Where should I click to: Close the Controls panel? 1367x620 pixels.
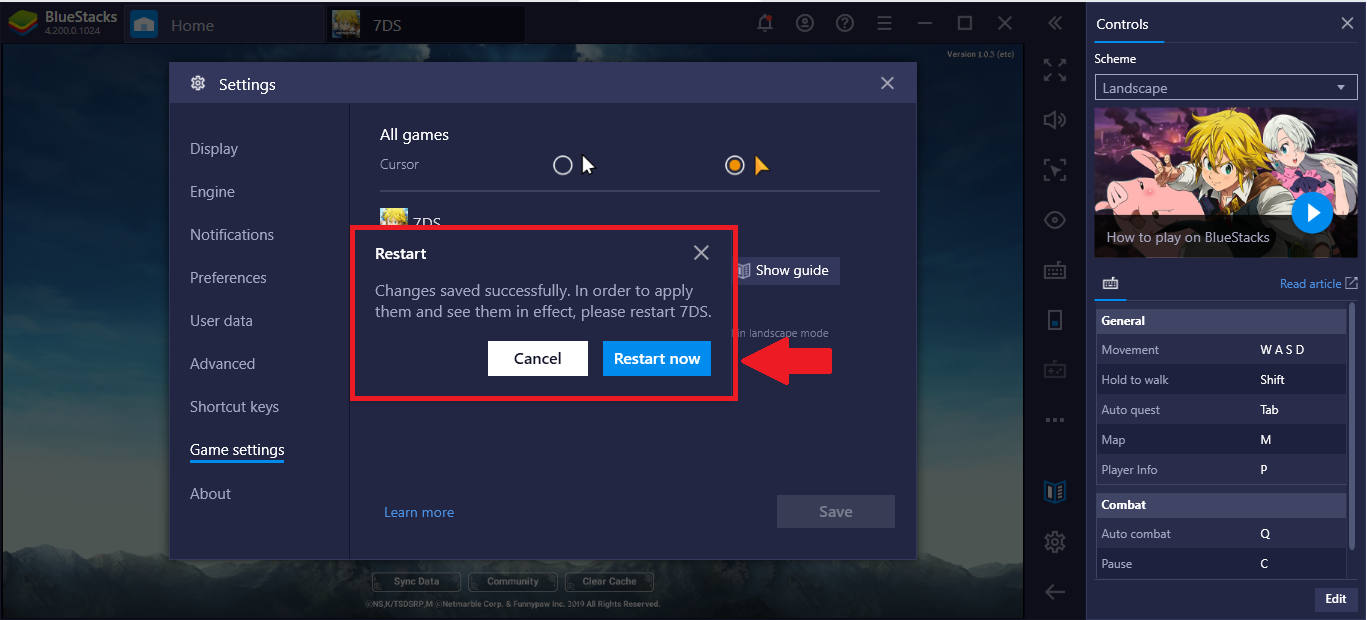pyautogui.click(x=1347, y=24)
